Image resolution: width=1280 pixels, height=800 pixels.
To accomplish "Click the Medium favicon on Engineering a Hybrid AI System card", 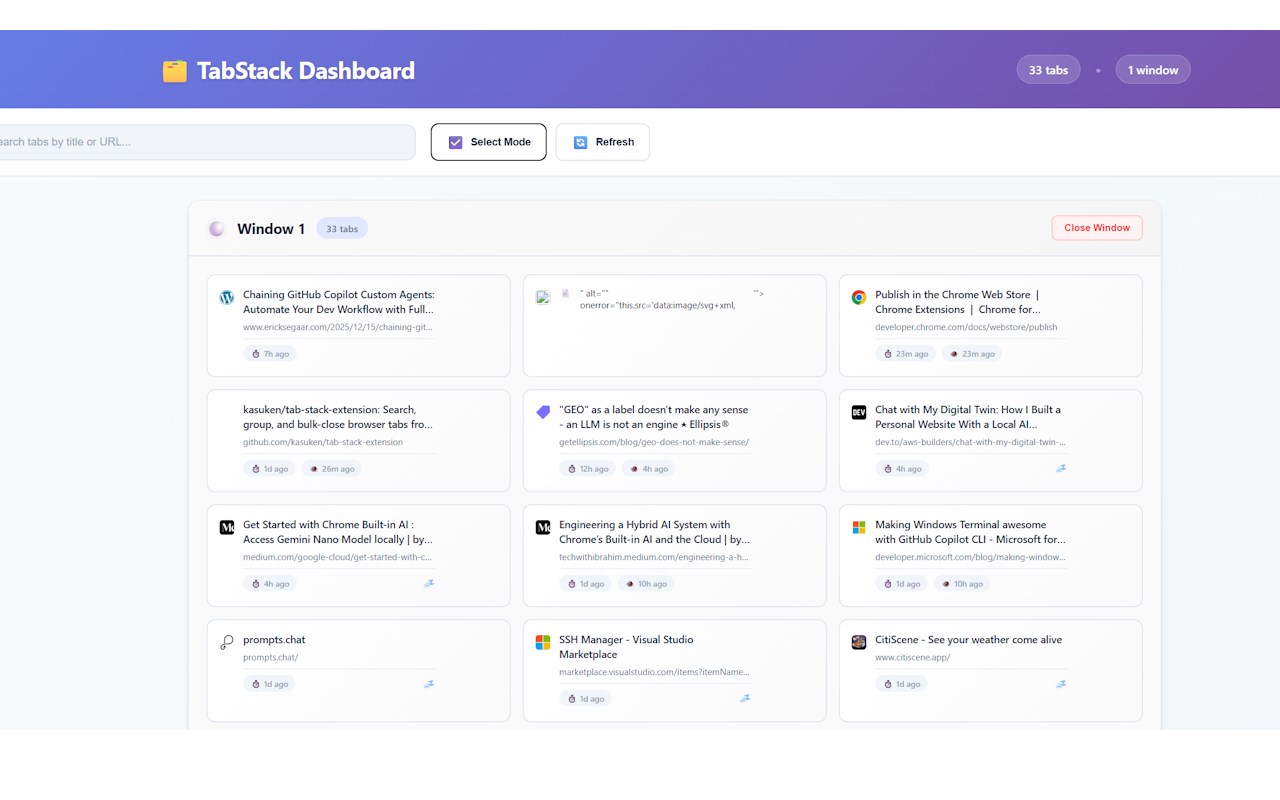I will pos(543,527).
